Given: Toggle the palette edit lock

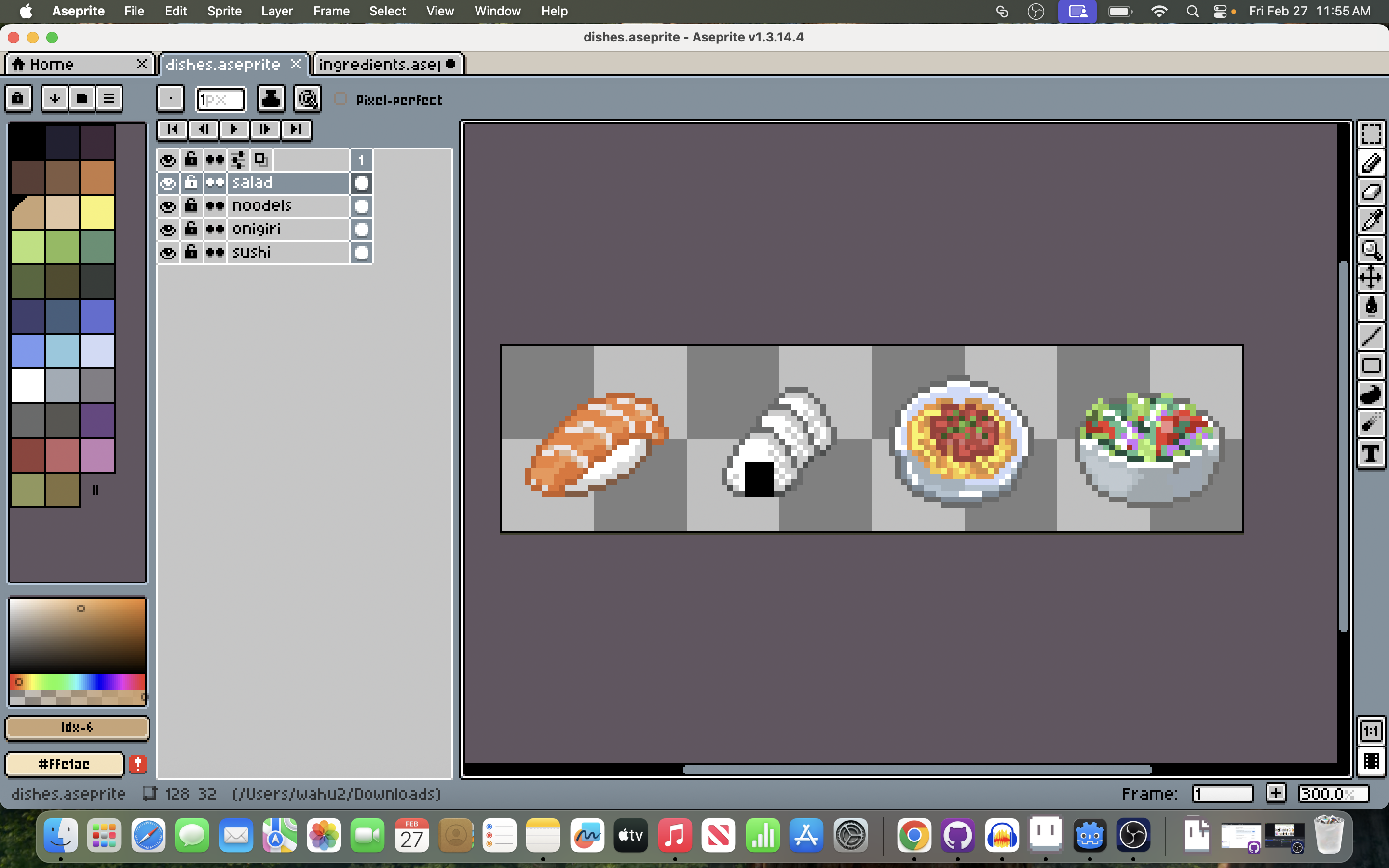Looking at the screenshot, I should coord(18,98).
